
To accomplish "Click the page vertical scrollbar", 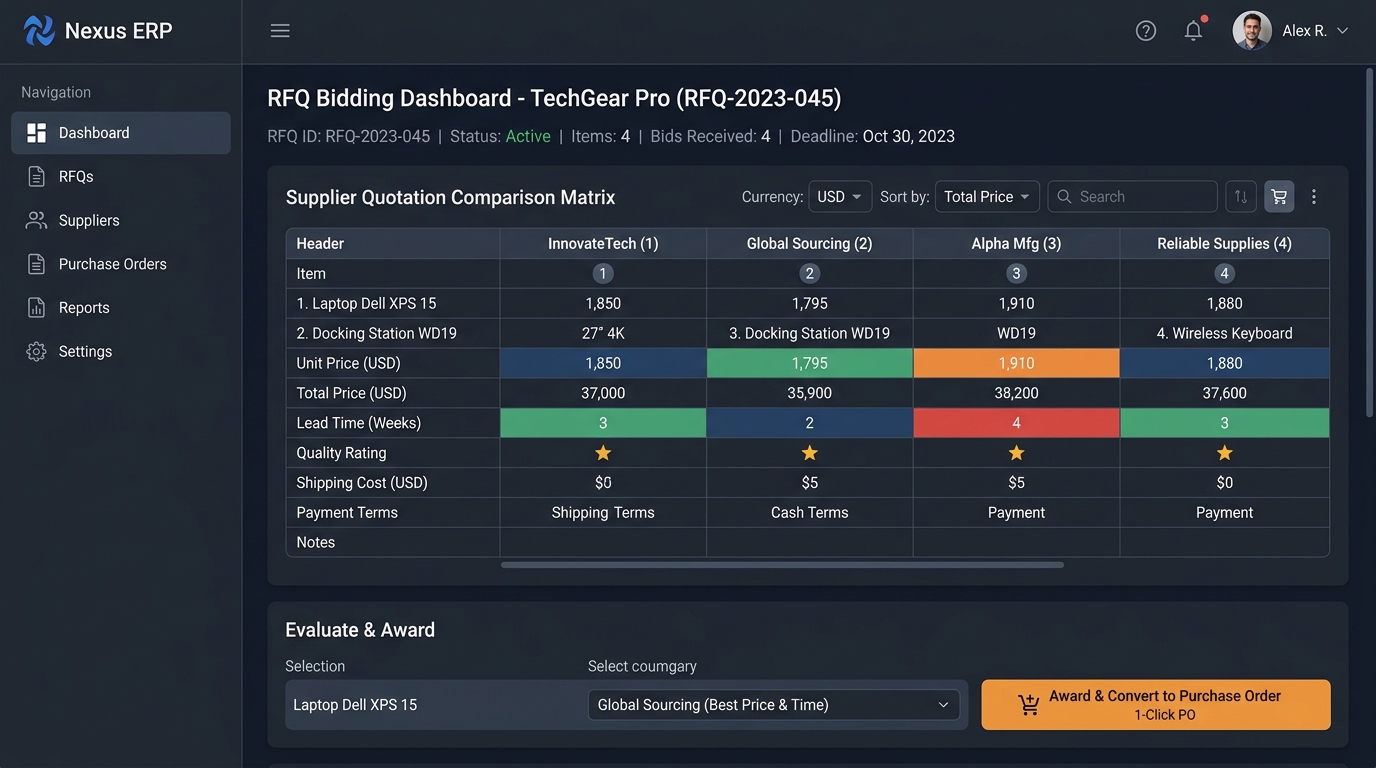I will [1369, 242].
